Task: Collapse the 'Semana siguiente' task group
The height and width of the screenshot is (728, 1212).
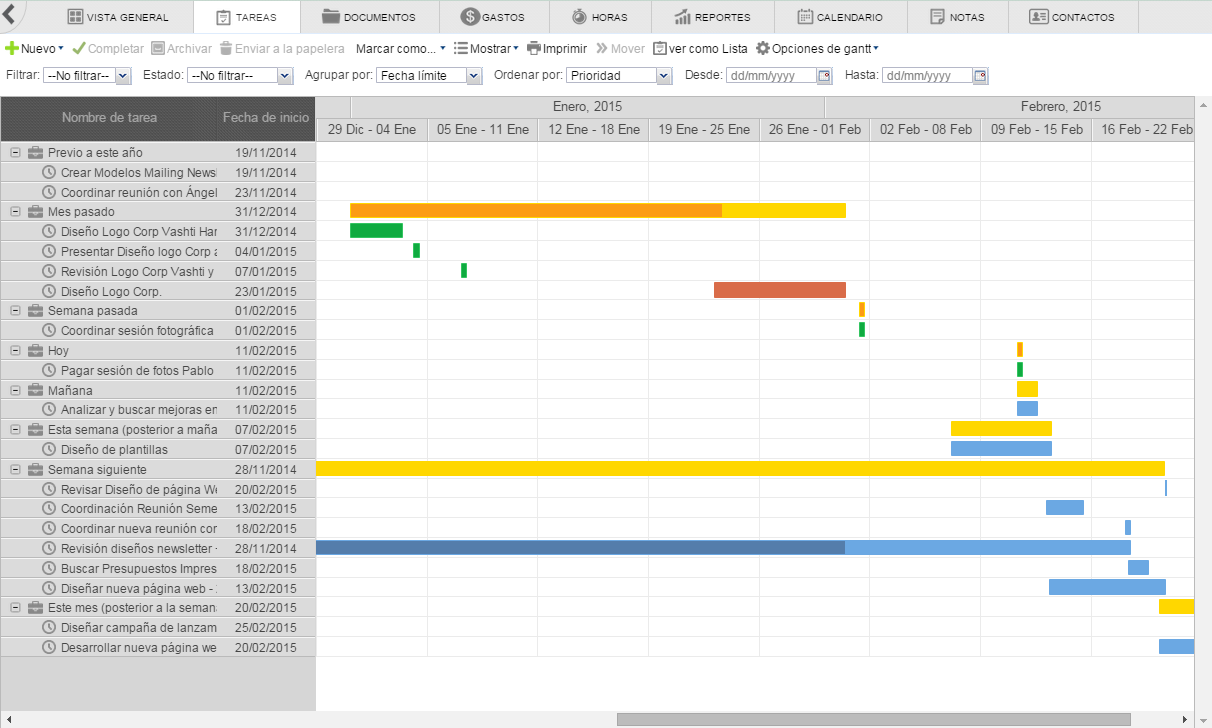Action: (x=16, y=470)
